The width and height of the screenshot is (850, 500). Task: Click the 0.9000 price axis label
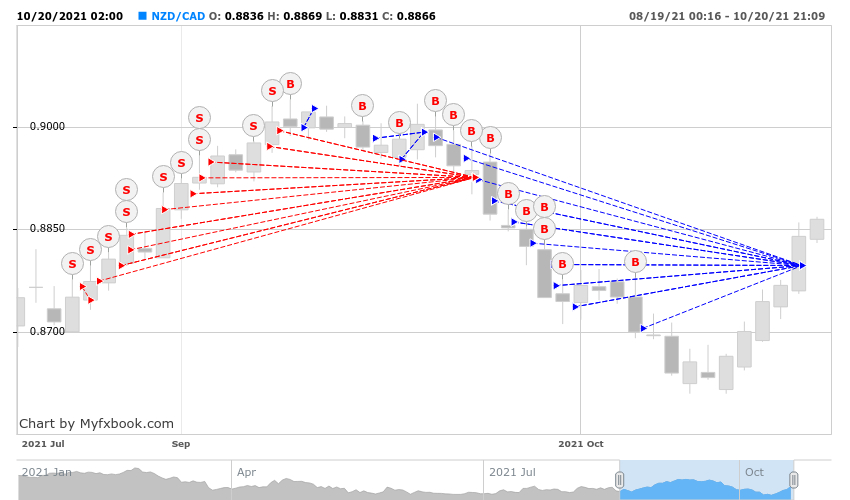pos(47,126)
